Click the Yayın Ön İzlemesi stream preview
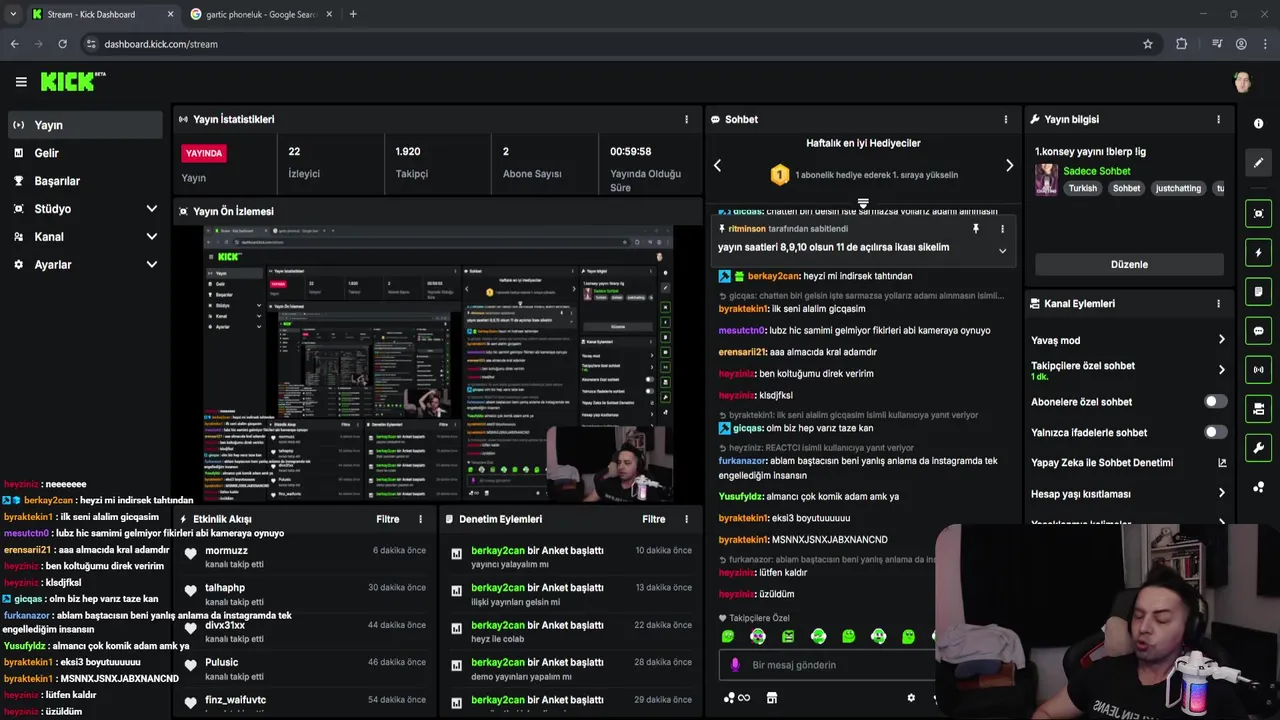 tap(438, 363)
